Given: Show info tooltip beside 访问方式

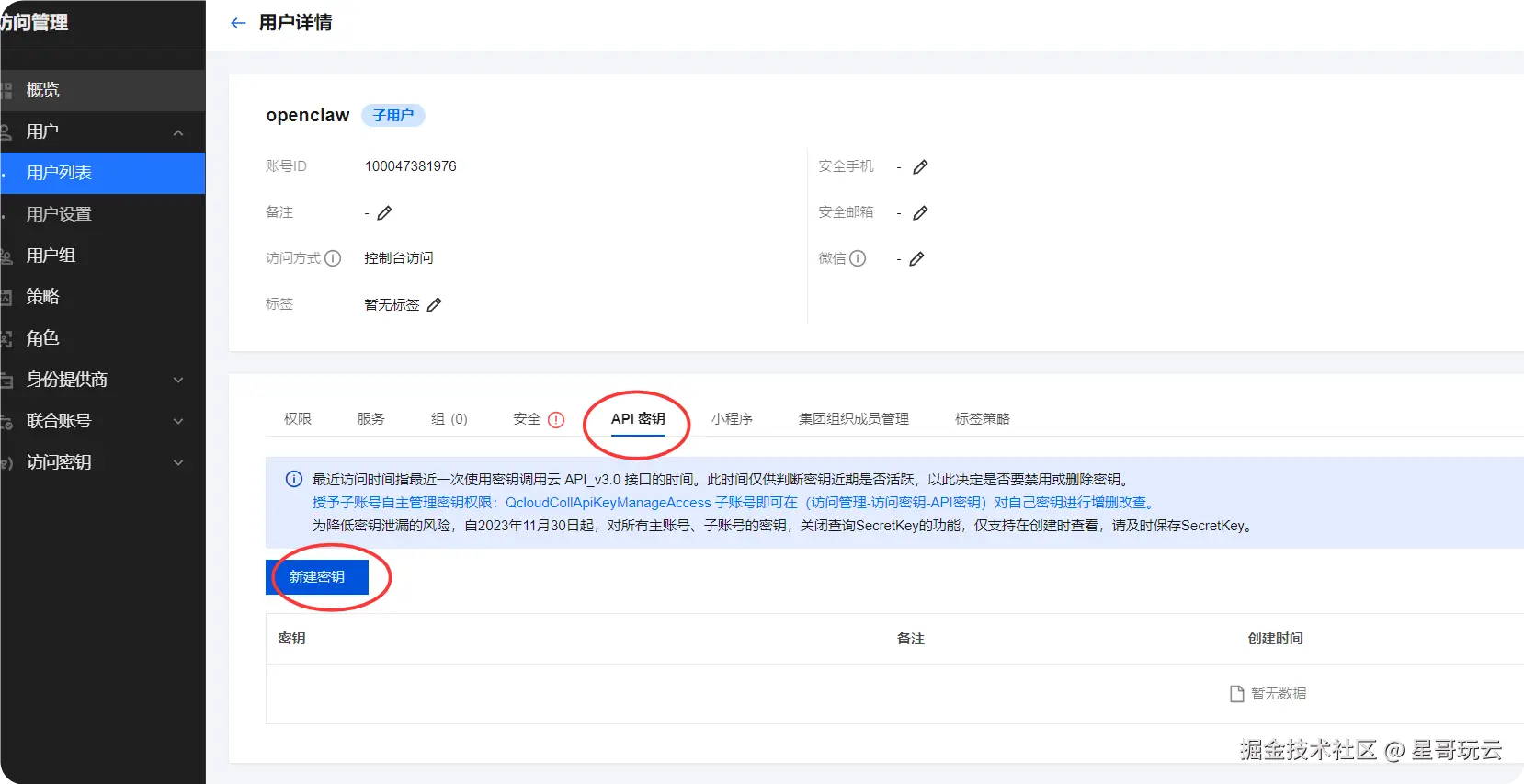Looking at the screenshot, I should 333,258.
